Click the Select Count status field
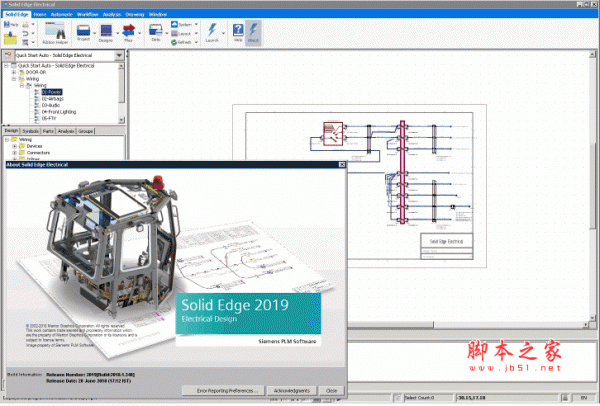600x406 pixels. pyautogui.click(x=427, y=398)
